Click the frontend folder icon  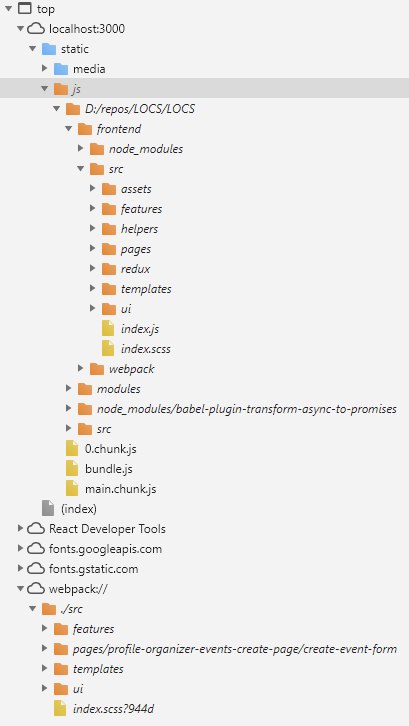tap(85, 129)
